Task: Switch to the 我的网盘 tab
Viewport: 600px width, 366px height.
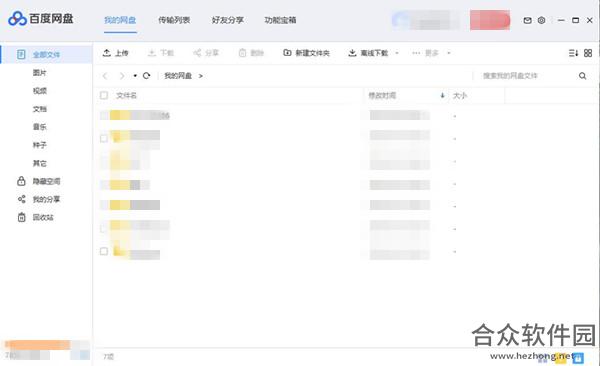Action: (120, 20)
